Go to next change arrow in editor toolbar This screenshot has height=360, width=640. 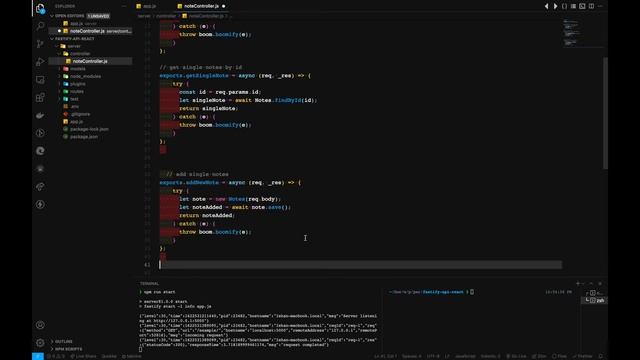[556, 6]
